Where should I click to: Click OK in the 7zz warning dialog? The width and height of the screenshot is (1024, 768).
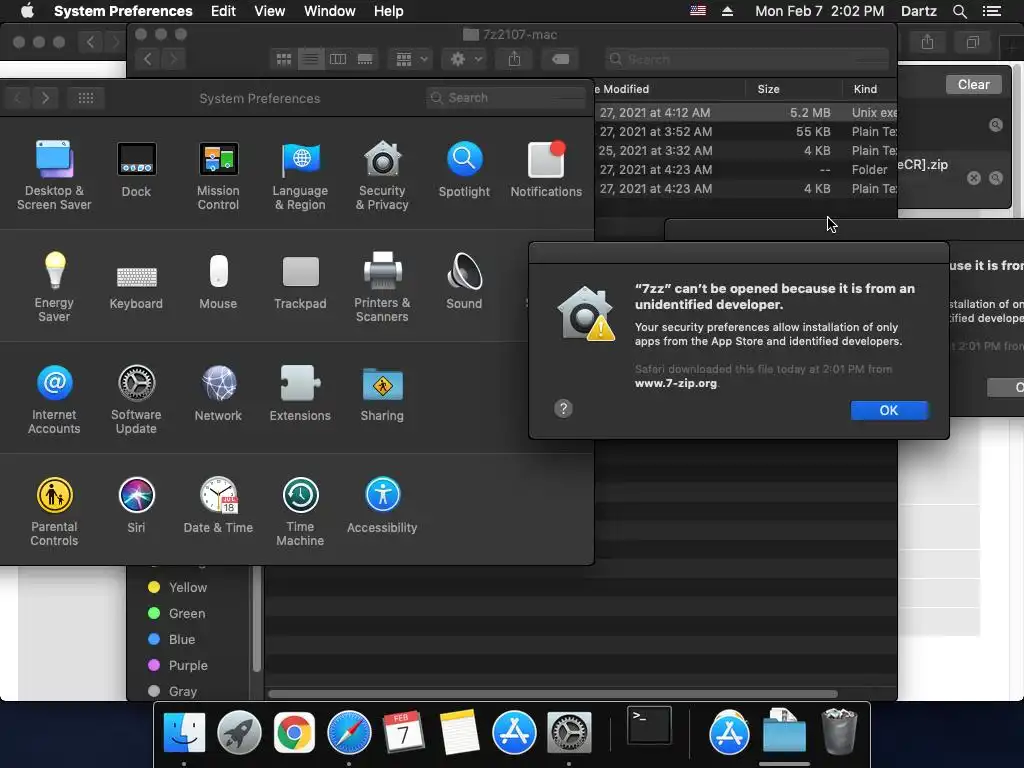[x=888, y=410]
